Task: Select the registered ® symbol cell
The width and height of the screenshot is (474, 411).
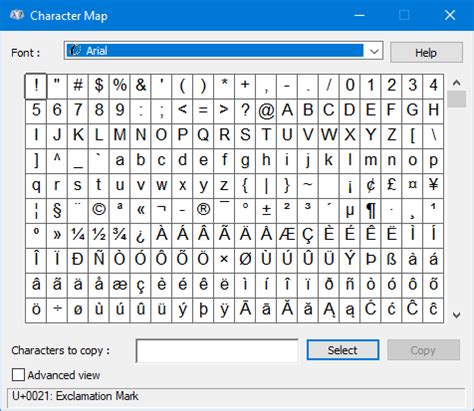Action: click(203, 210)
